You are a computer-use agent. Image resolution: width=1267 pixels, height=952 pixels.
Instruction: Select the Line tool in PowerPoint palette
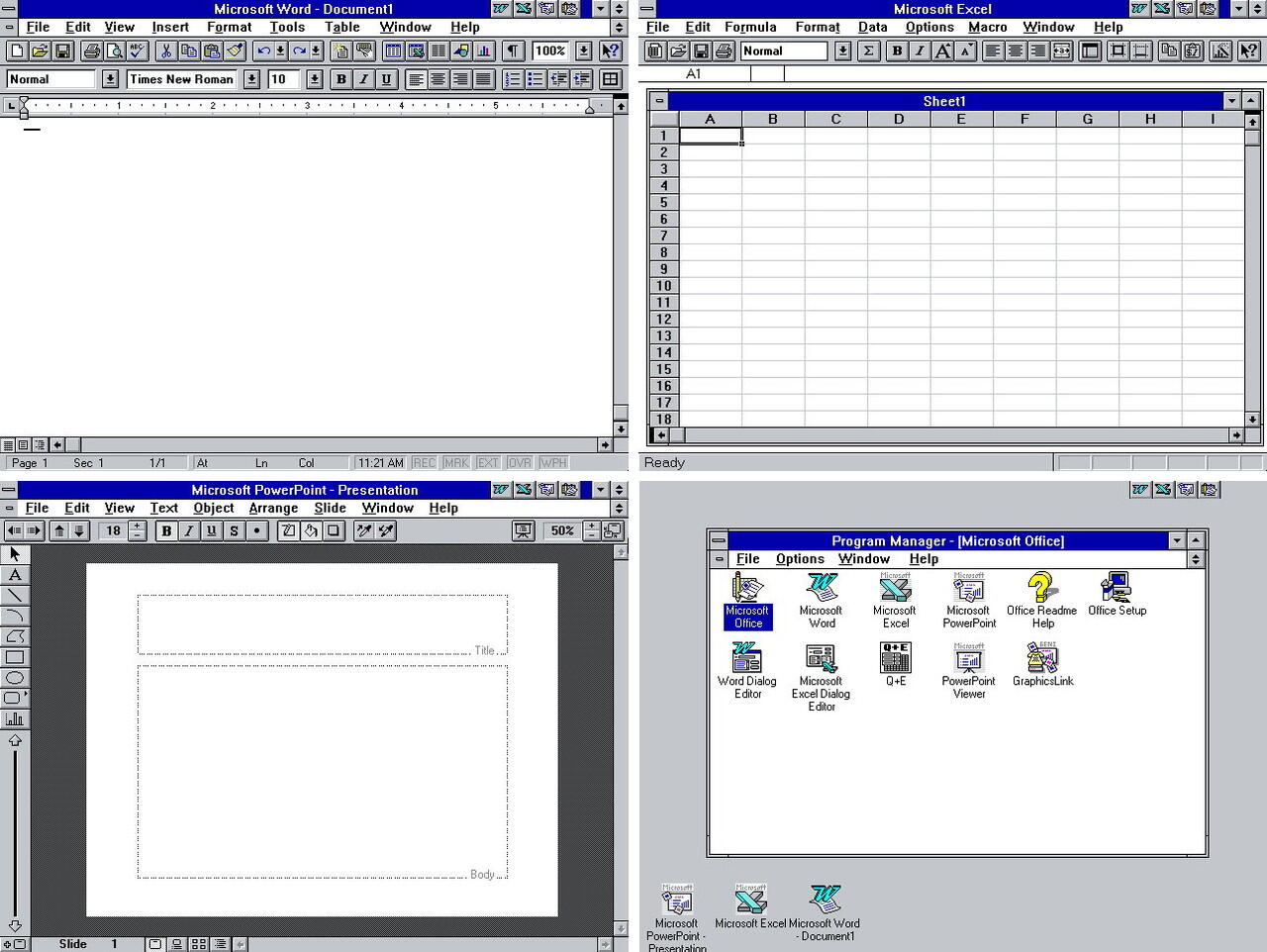15,596
